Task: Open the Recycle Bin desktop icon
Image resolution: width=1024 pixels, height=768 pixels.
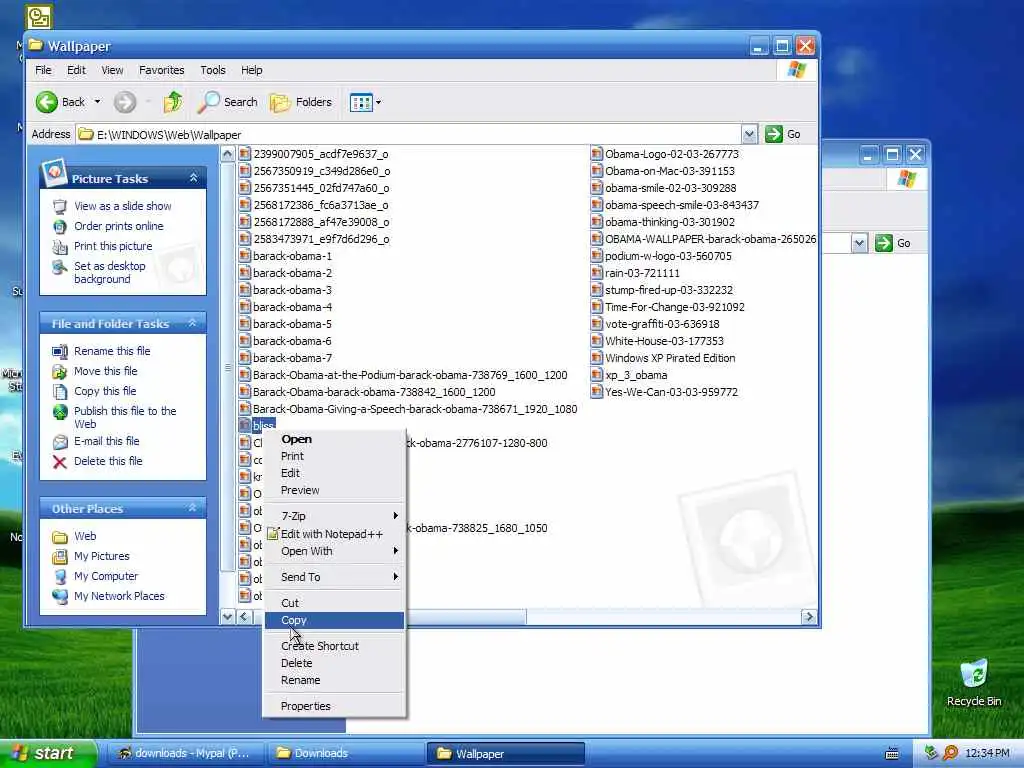Action: coord(974,682)
